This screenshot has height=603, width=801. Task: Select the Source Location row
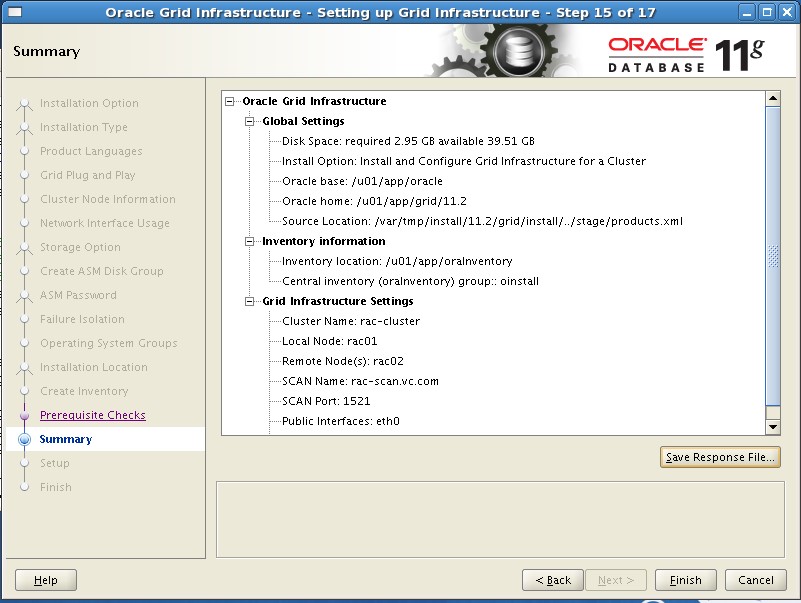482,221
